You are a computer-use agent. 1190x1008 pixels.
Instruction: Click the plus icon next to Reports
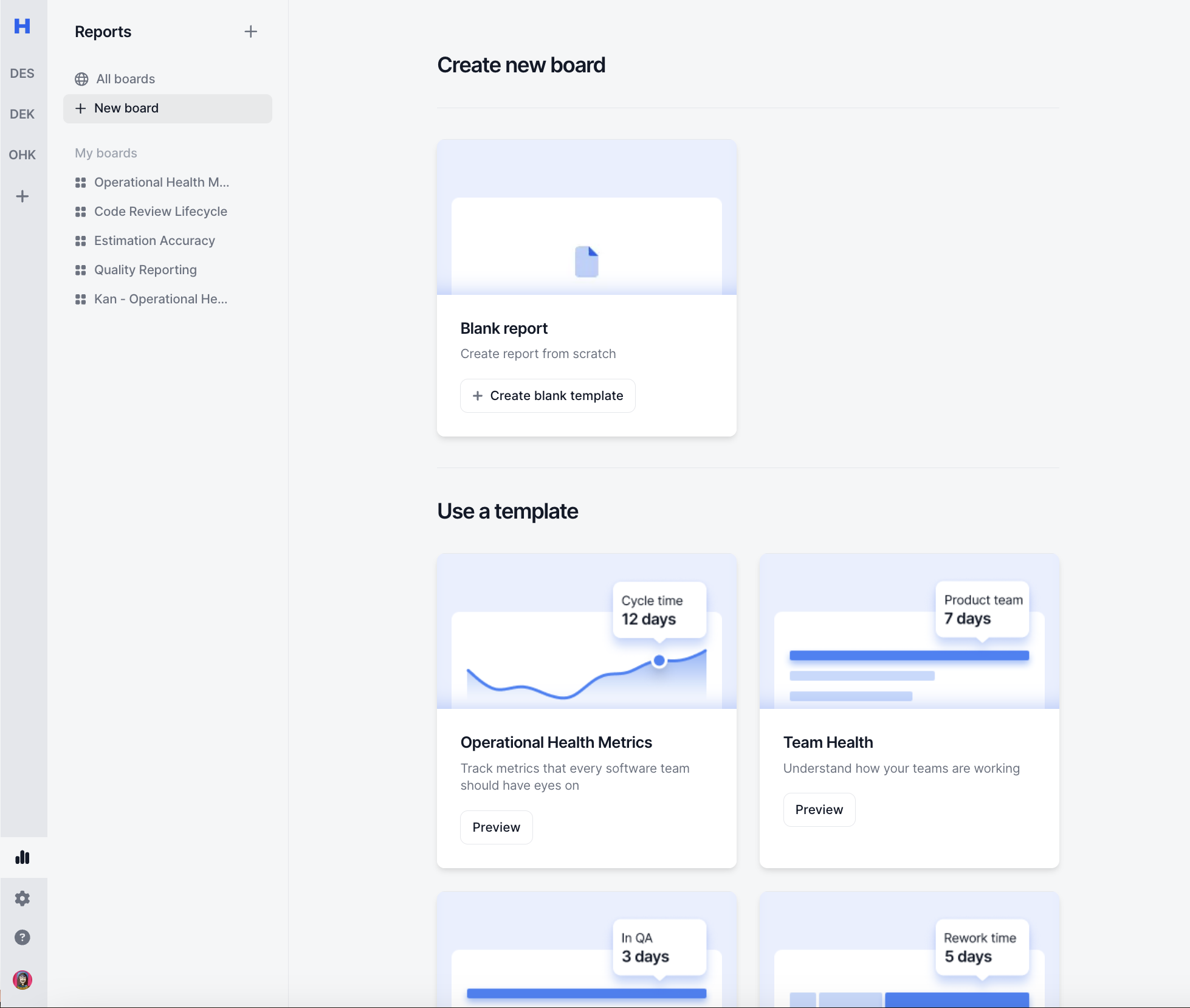click(x=250, y=32)
